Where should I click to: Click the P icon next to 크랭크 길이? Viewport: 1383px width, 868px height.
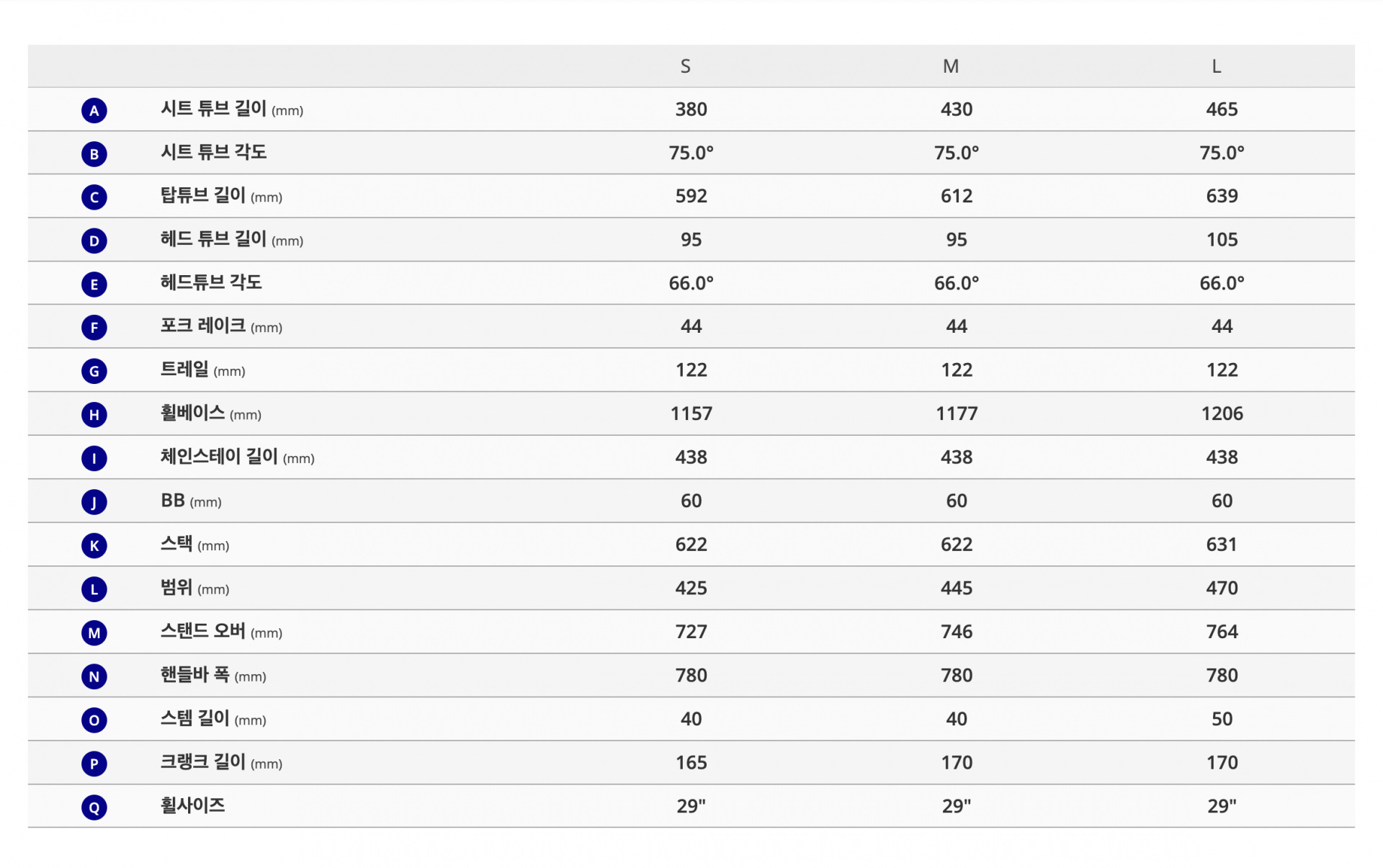coord(94,764)
